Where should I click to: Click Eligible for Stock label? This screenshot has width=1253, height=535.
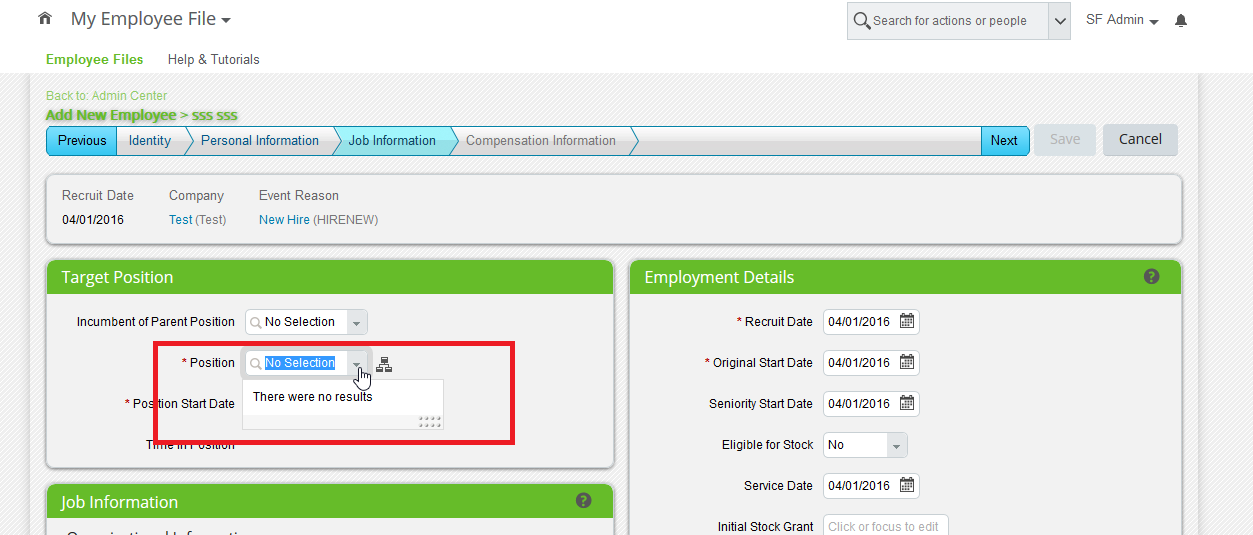point(768,445)
